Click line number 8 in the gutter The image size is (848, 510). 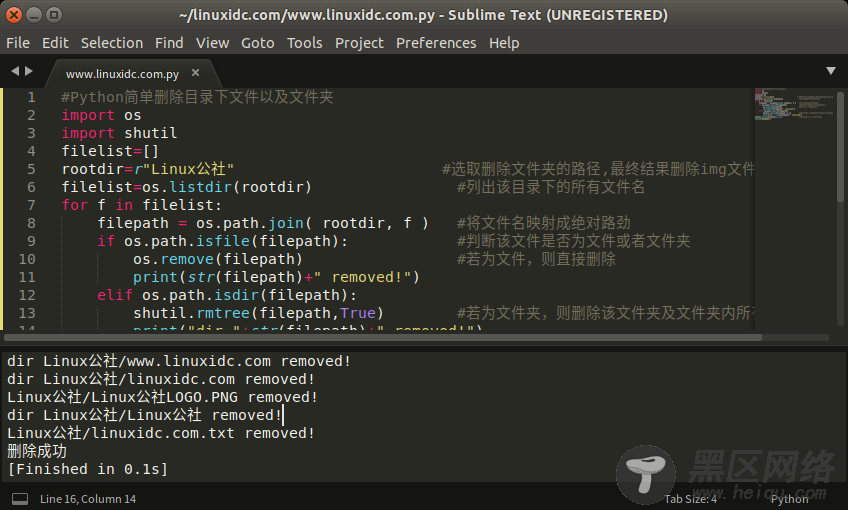pos(31,223)
